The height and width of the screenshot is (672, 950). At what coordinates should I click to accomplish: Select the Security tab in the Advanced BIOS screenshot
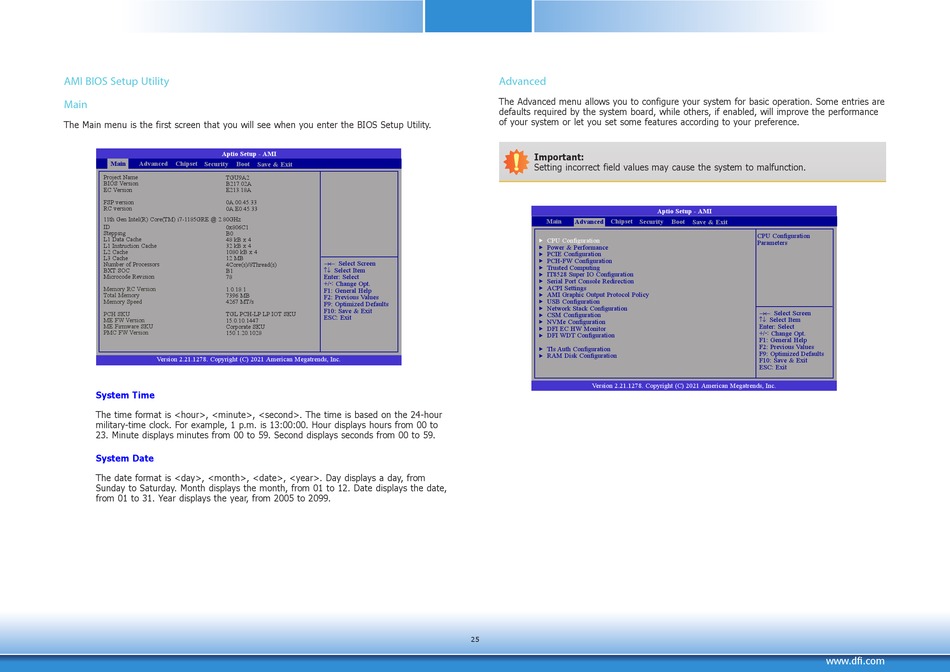[x=651, y=222]
